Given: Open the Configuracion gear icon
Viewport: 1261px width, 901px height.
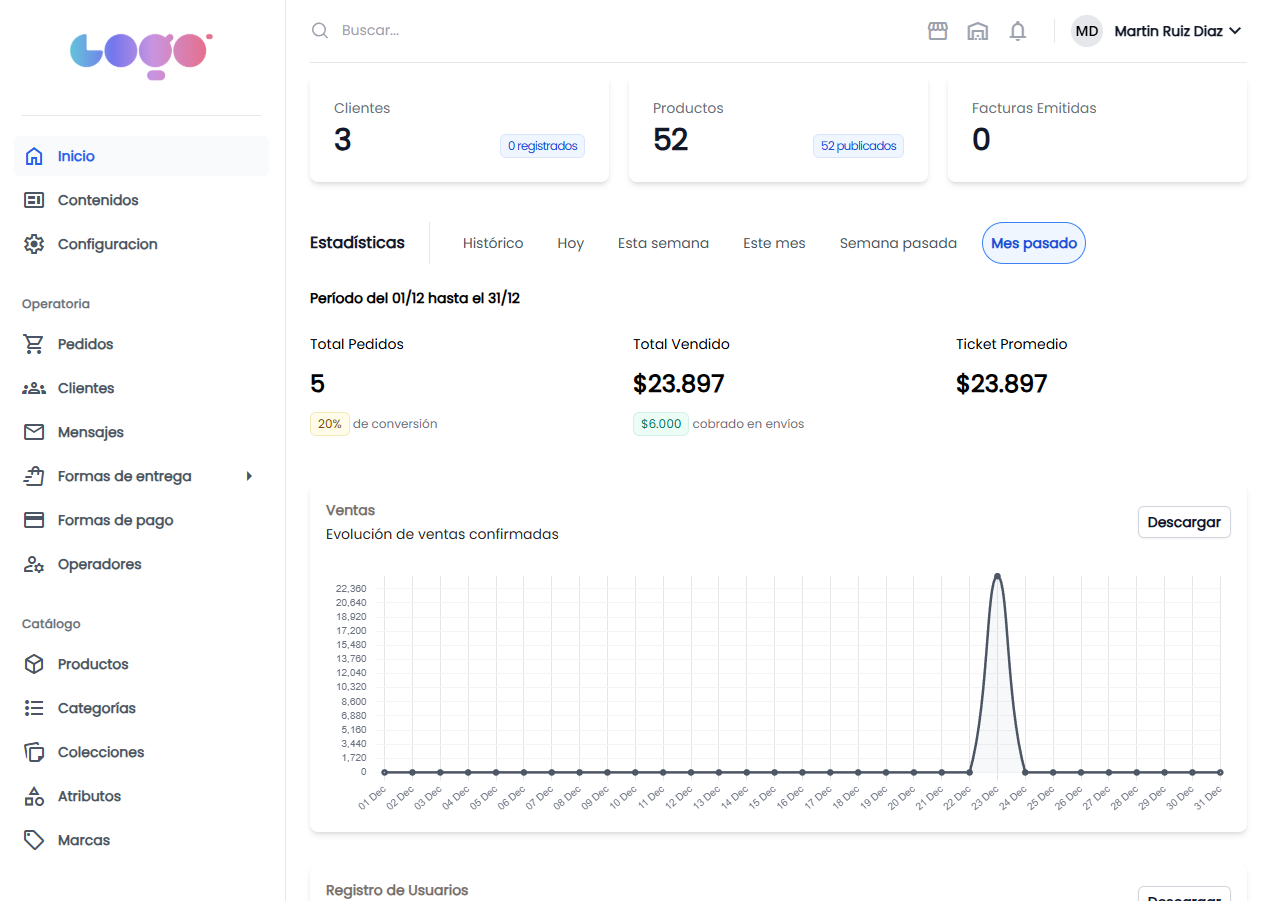Looking at the screenshot, I should (x=34, y=244).
